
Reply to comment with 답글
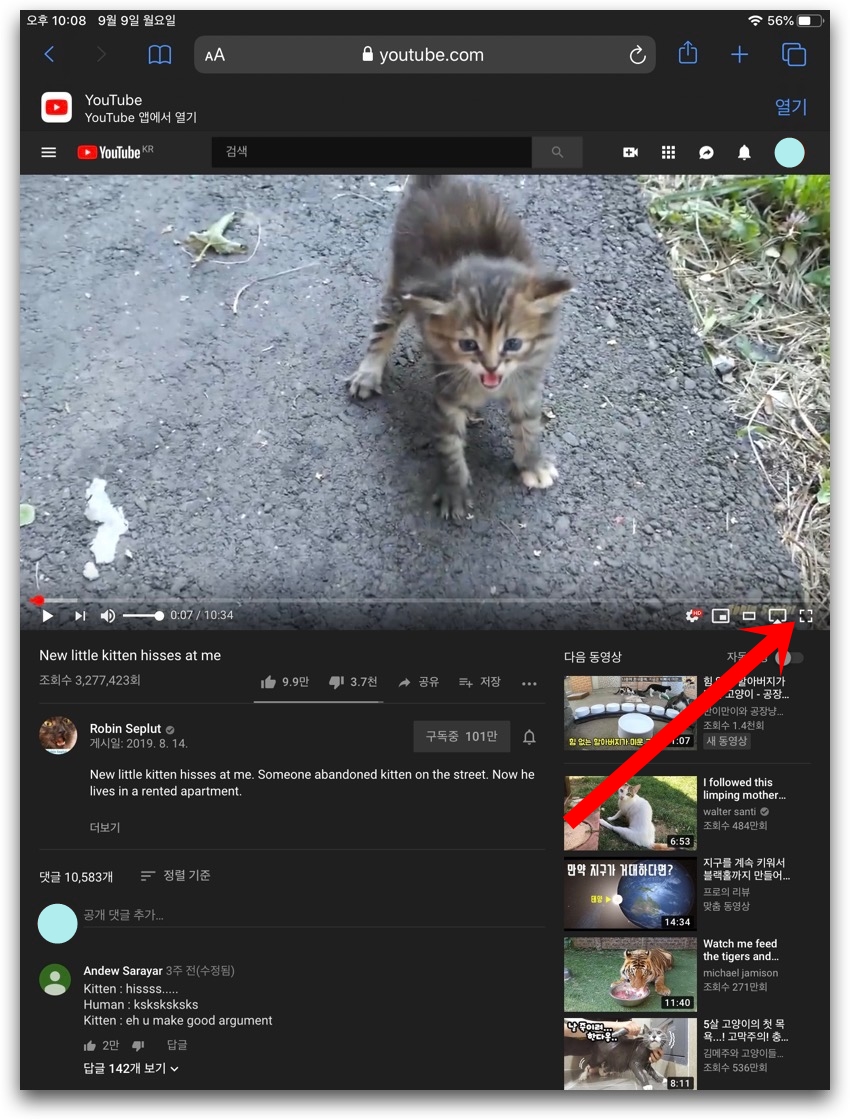click(177, 1045)
